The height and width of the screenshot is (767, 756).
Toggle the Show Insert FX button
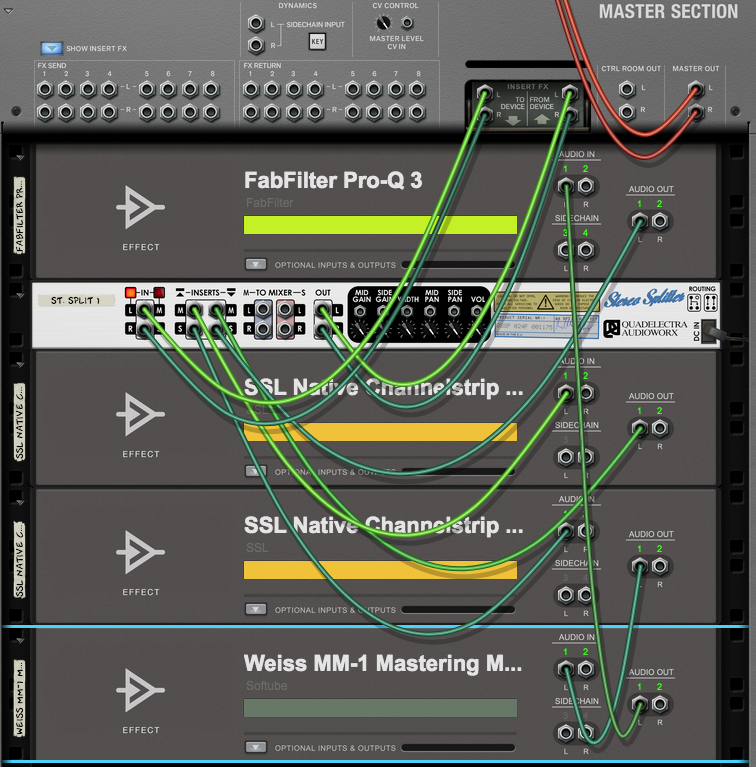tap(51, 48)
